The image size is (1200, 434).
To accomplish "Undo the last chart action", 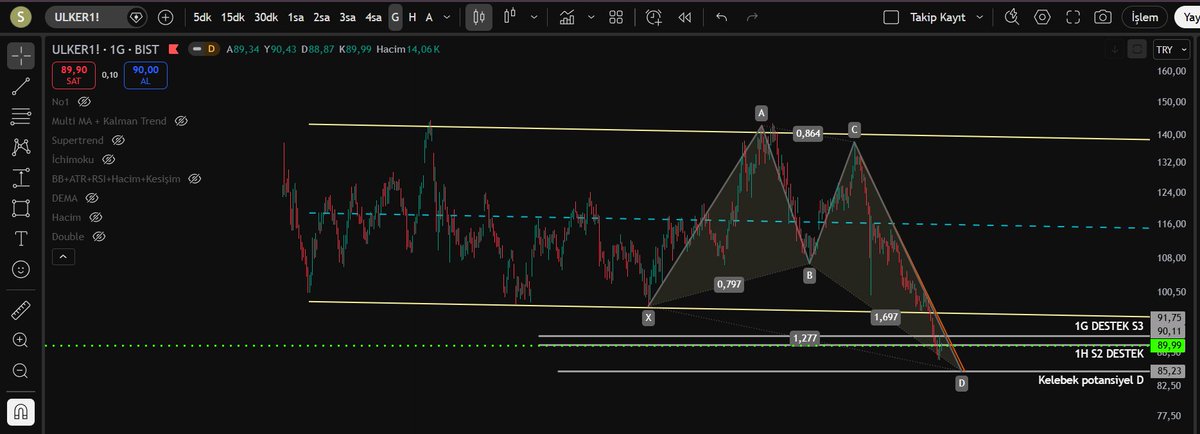I will (722, 17).
